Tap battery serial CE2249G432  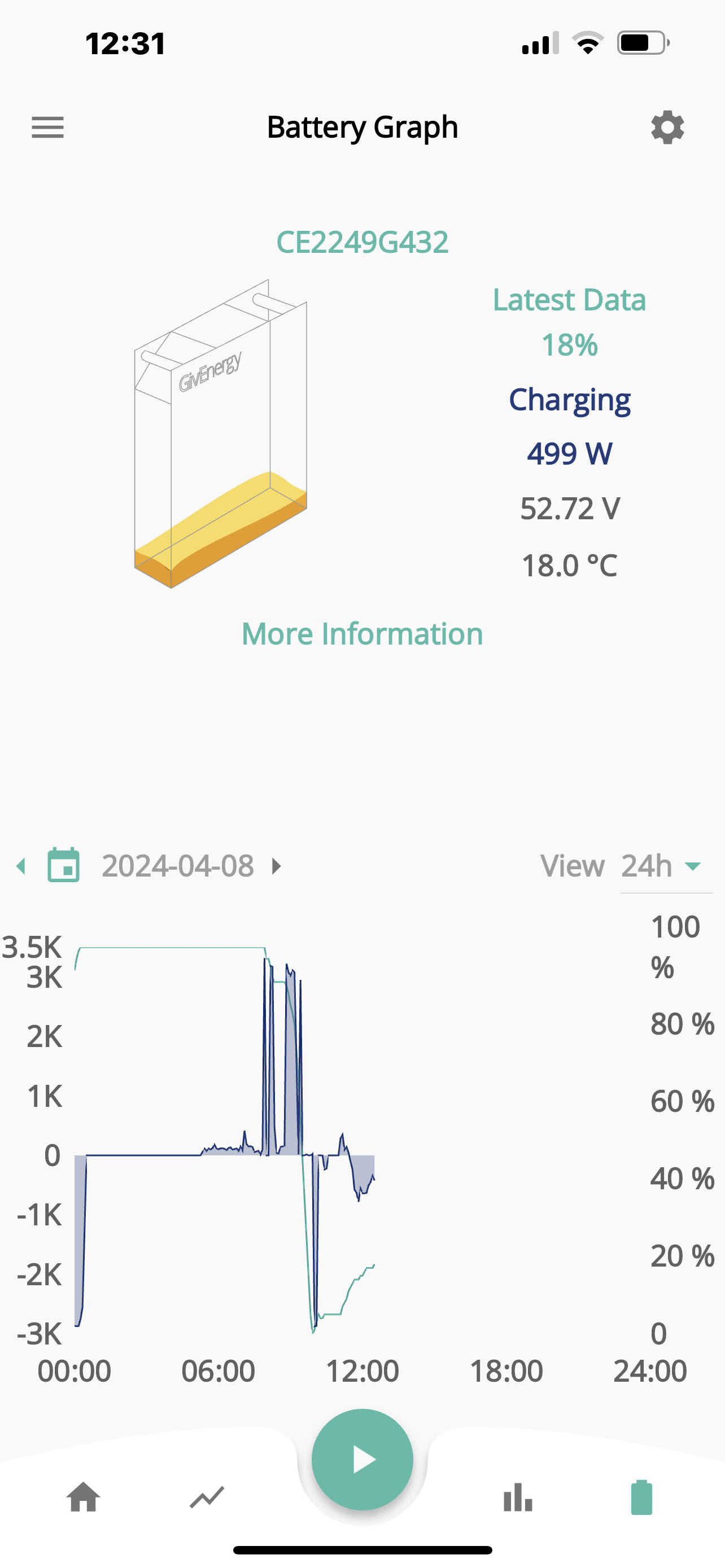[362, 242]
